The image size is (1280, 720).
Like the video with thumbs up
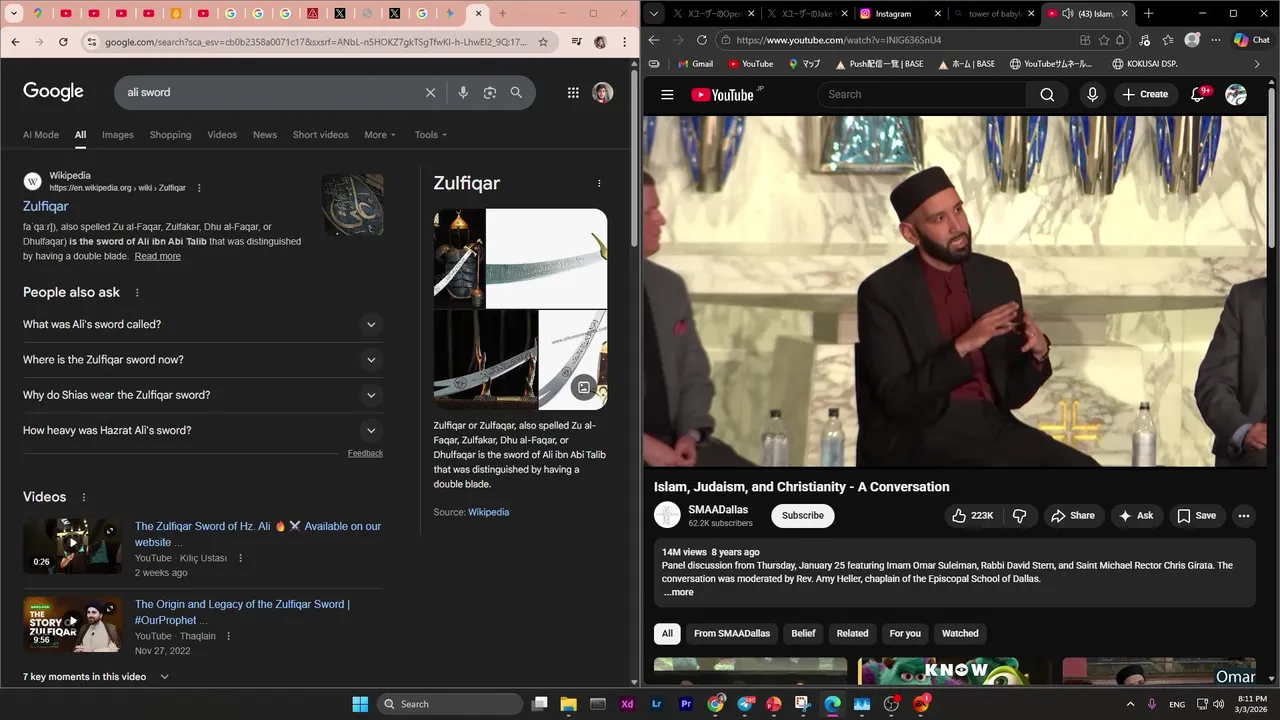click(971, 516)
